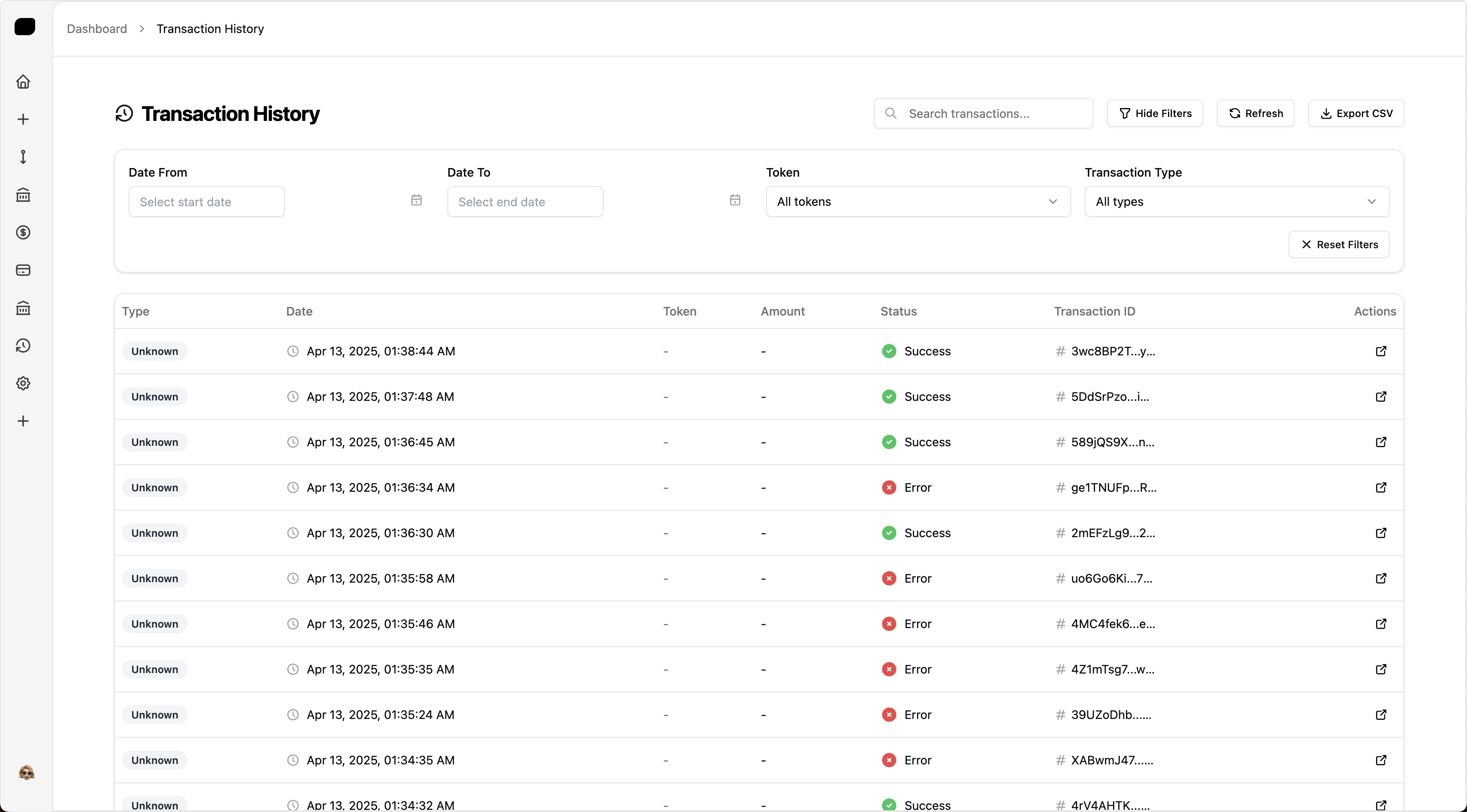
Task: Open the history clock sidebar icon
Action: [23, 346]
